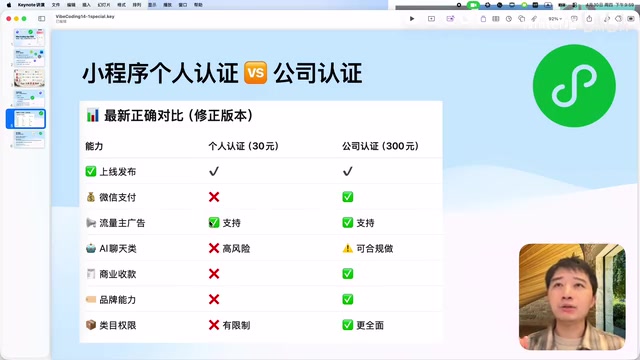Click the 上线发布 row label
Image resolution: width=640 pixels, height=360 pixels.
[118, 172]
